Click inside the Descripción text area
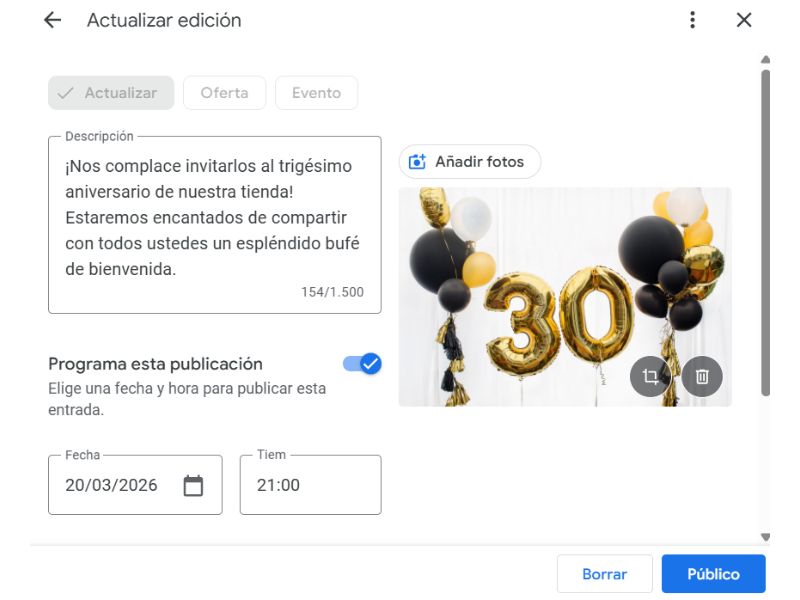This screenshot has width=800, height=600. coord(215,225)
